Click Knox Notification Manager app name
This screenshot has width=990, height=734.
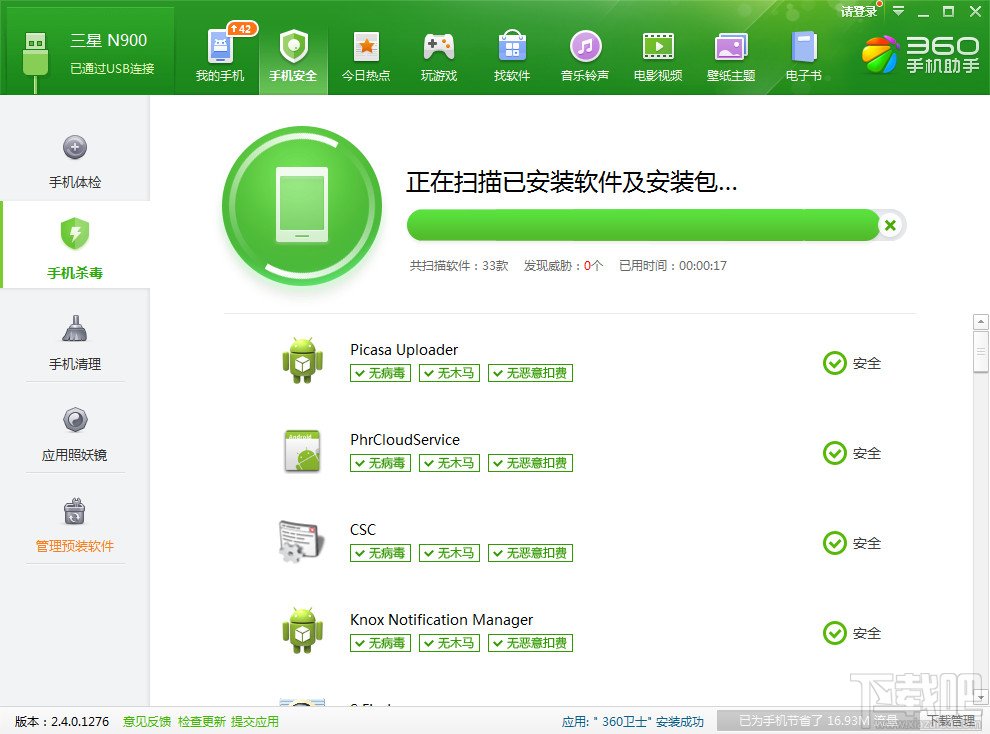[441, 620]
